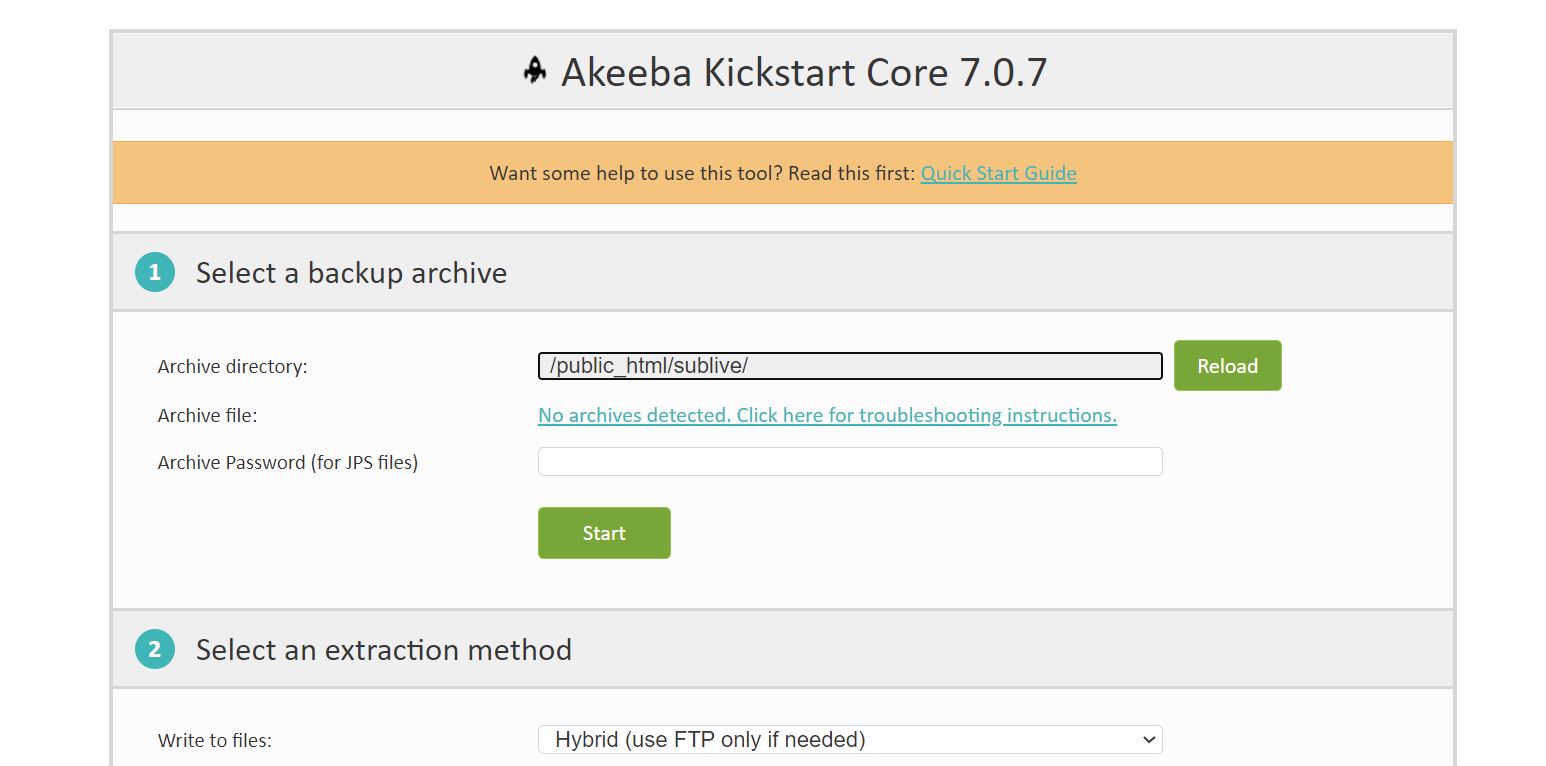Click the Write to files label
This screenshot has height=766, width=1546.
(215, 741)
